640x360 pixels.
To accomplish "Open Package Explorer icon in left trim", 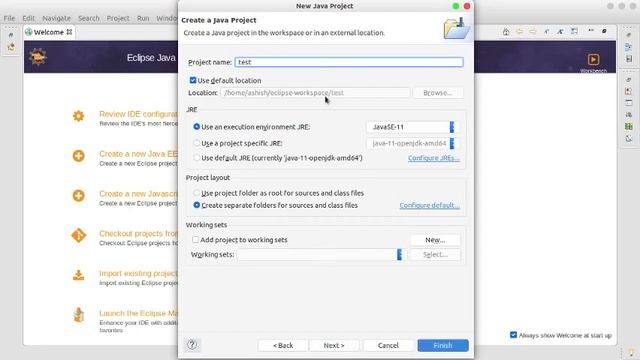I will click(x=11, y=47).
